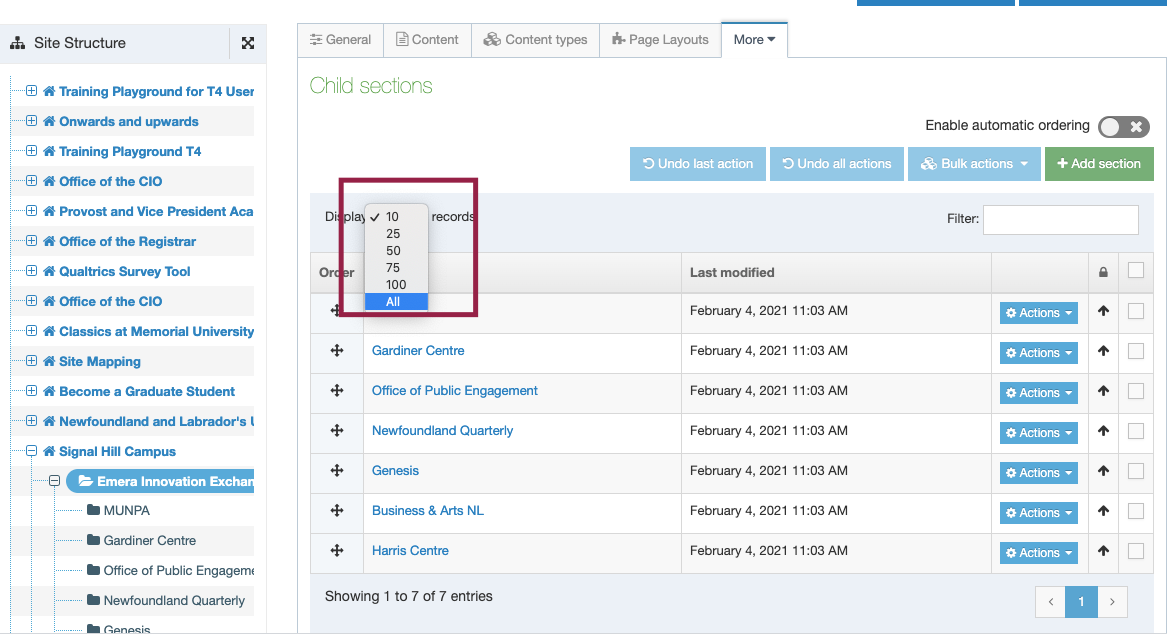This screenshot has height=635, width=1167.
Task: Switch to the General tab
Action: pos(340,39)
